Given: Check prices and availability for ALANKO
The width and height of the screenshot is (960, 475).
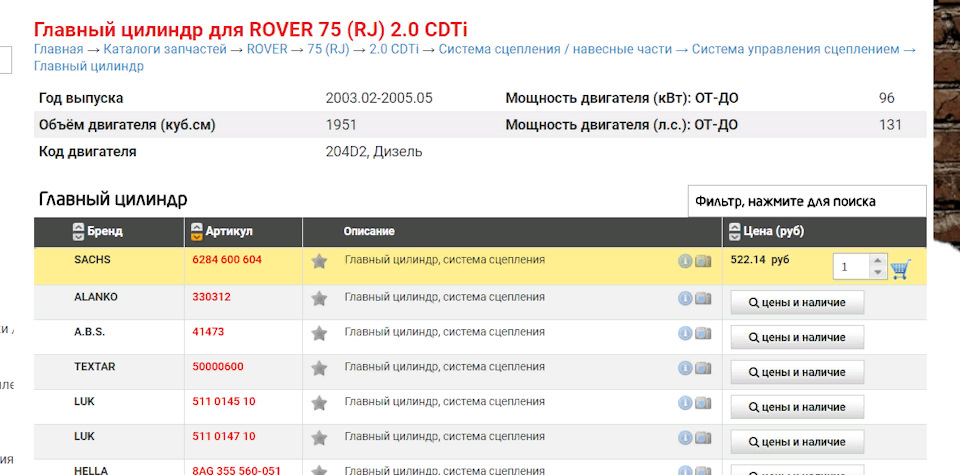Looking at the screenshot, I should pyautogui.click(x=797, y=302).
